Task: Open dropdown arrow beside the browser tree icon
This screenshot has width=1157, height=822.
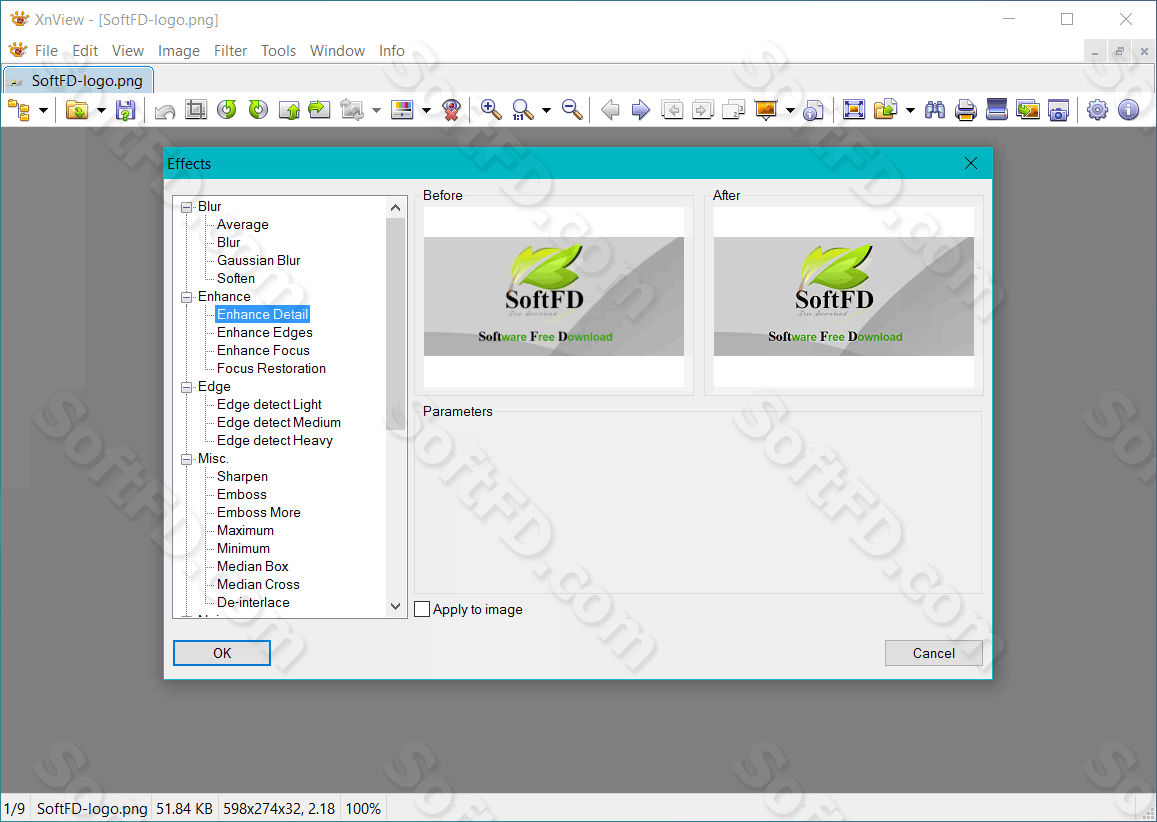Action: 44,111
